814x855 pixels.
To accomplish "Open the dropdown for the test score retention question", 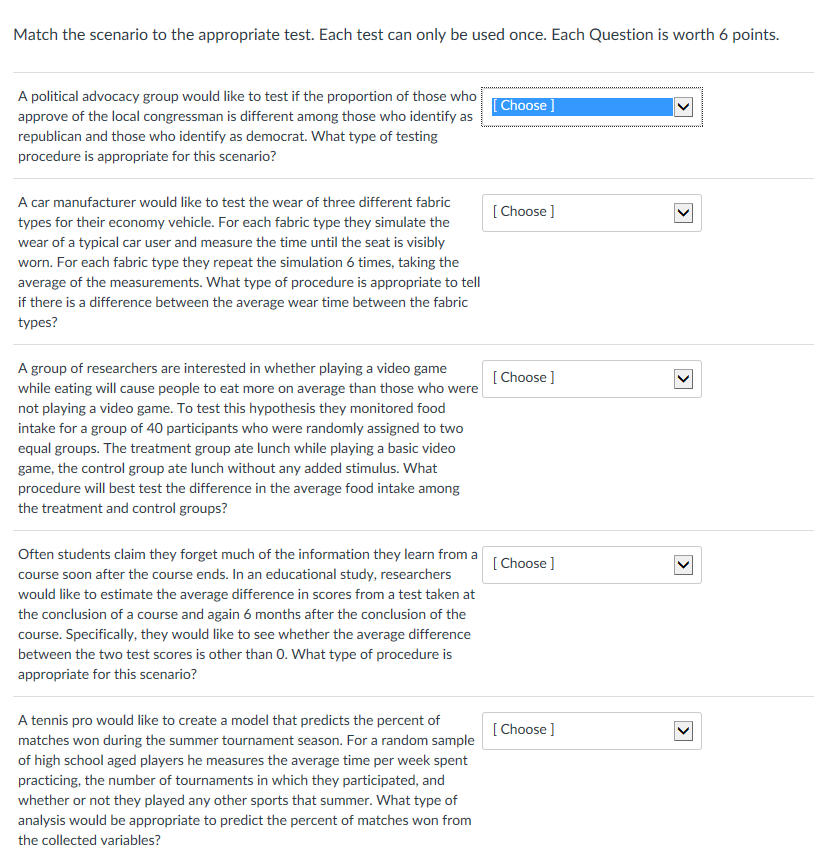I will [591, 564].
